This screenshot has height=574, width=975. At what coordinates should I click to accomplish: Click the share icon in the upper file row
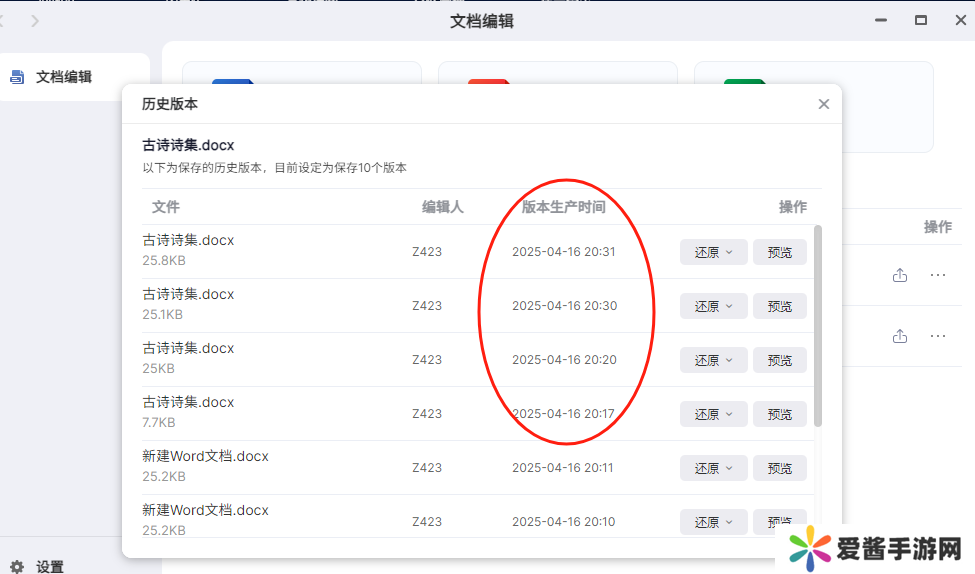click(900, 275)
